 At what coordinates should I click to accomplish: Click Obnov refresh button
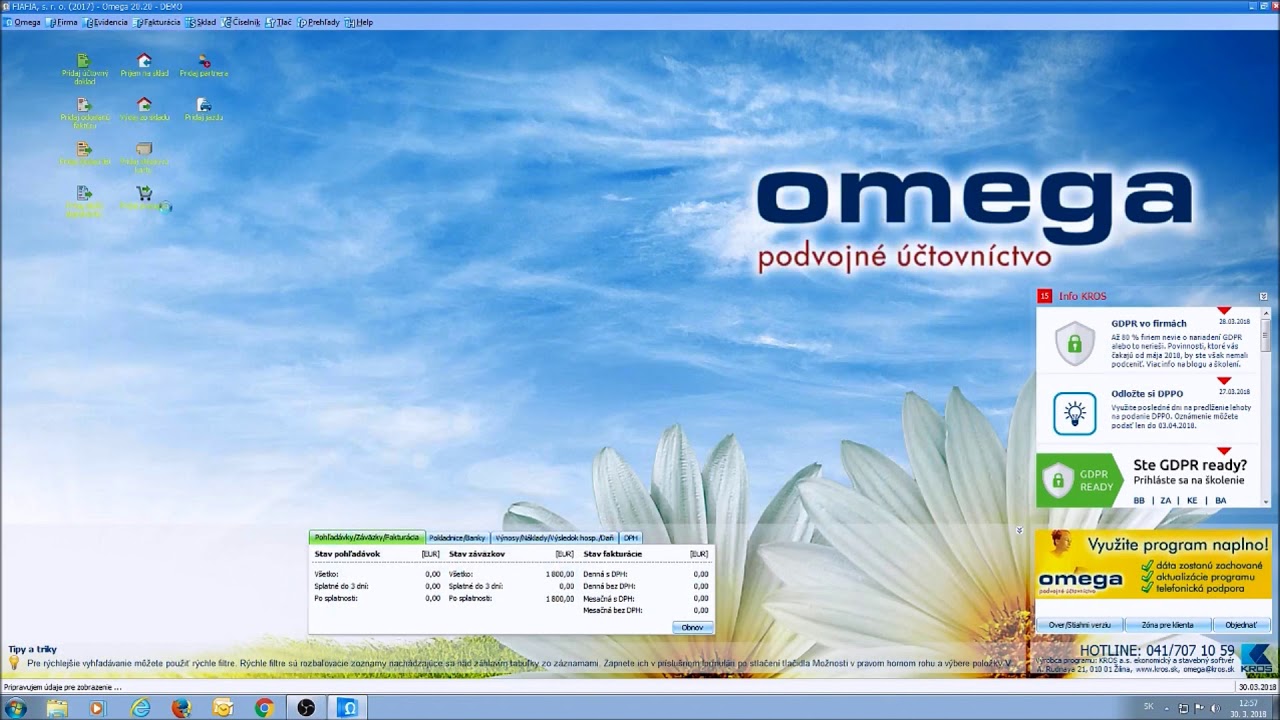(x=692, y=627)
